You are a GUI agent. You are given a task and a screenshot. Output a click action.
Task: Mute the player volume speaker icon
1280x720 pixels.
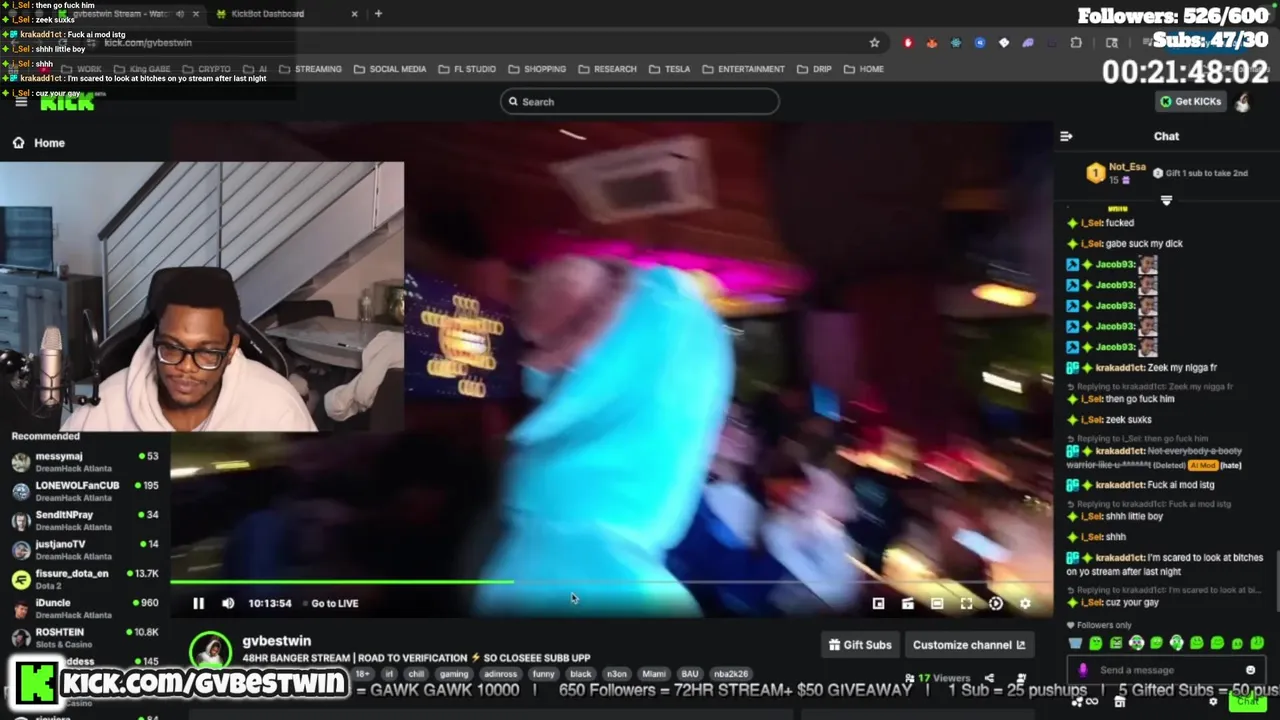click(228, 603)
